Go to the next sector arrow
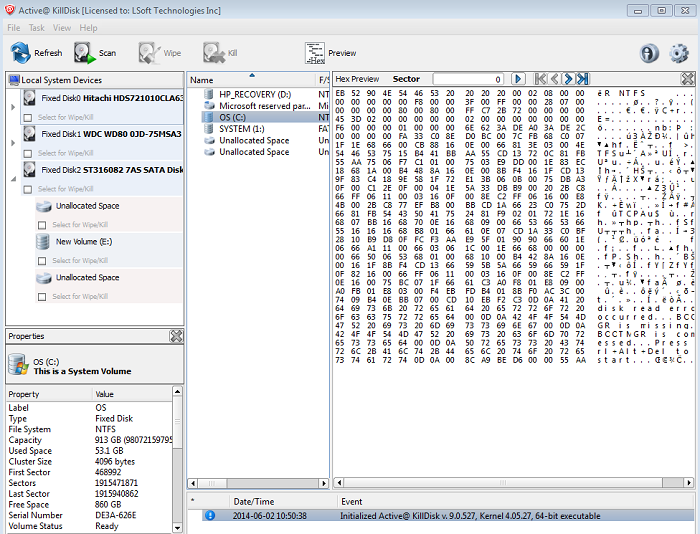The width and height of the screenshot is (700, 534). [x=568, y=79]
